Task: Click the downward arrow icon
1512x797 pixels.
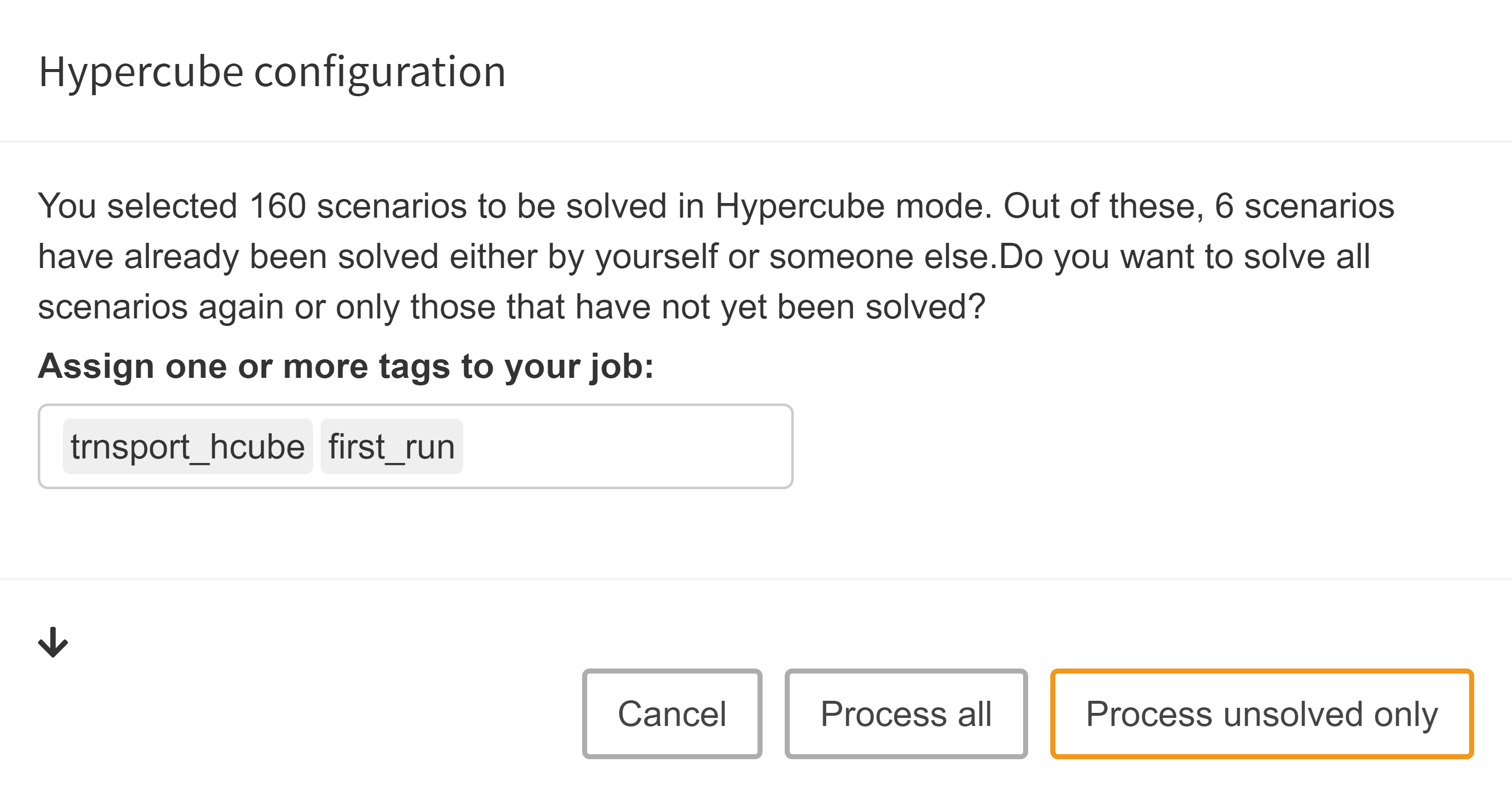Action: (x=53, y=642)
